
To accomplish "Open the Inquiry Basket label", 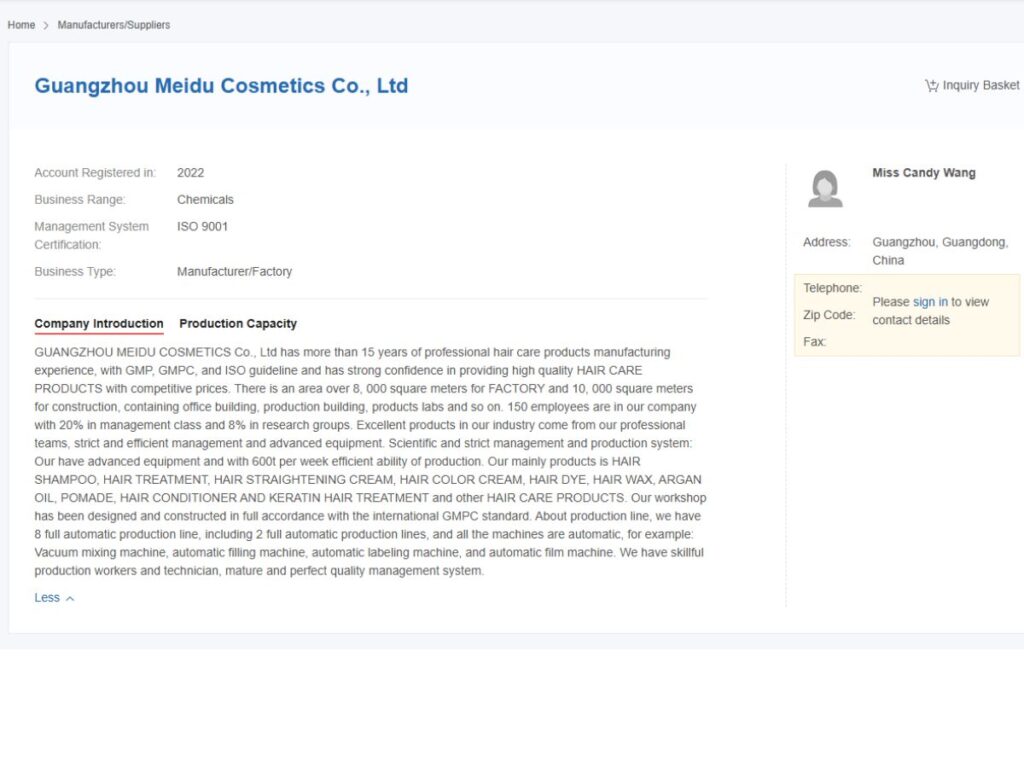I will [980, 86].
